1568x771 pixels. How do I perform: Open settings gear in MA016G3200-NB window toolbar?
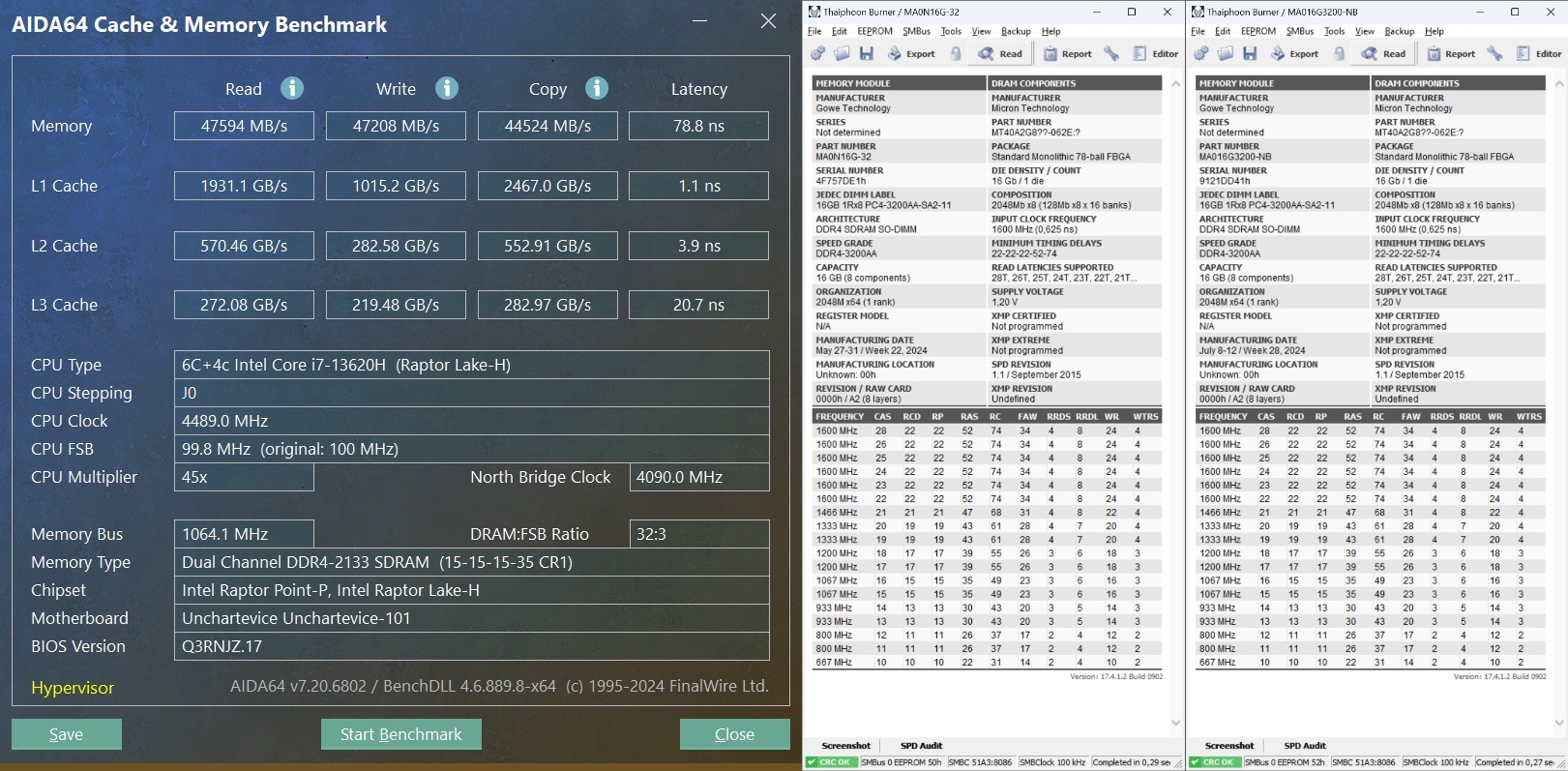[1201, 54]
